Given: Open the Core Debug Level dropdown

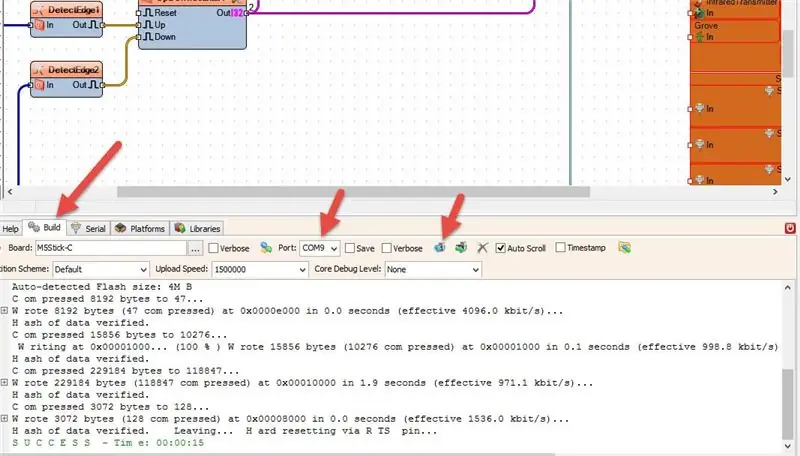Looking at the screenshot, I should [x=433, y=269].
